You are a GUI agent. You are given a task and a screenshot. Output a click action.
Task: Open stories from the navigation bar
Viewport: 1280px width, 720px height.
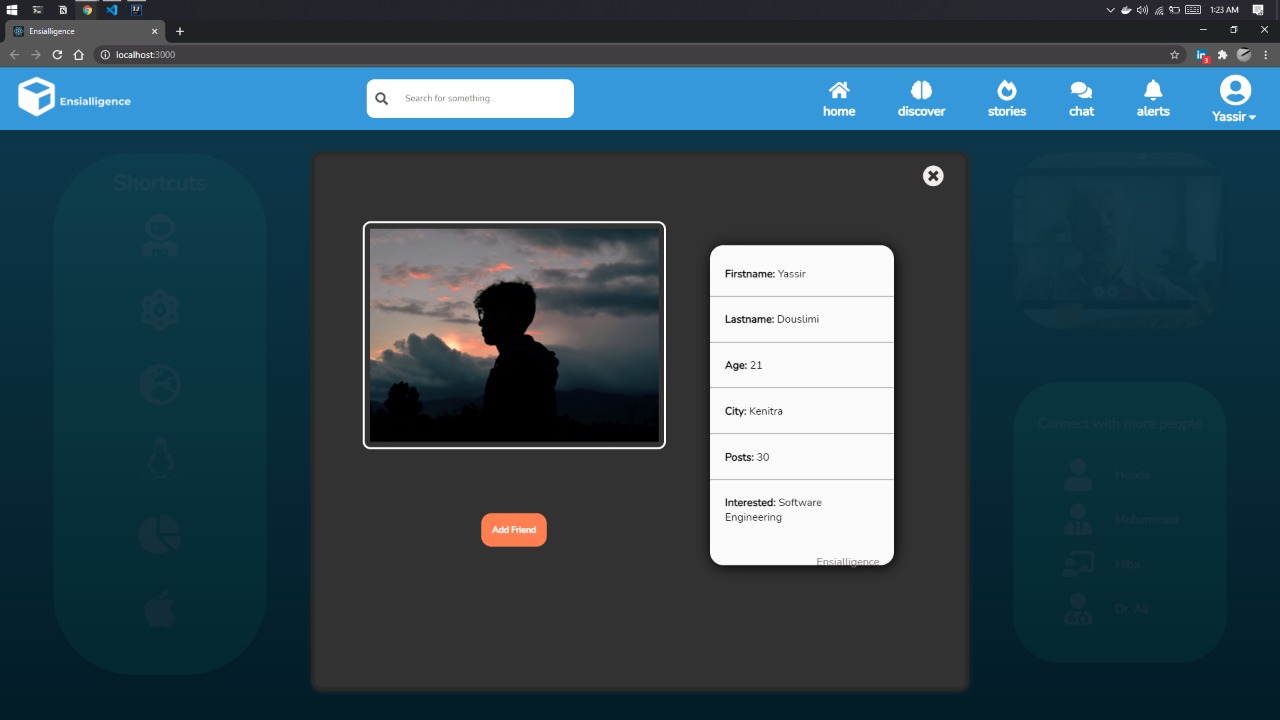(1006, 95)
